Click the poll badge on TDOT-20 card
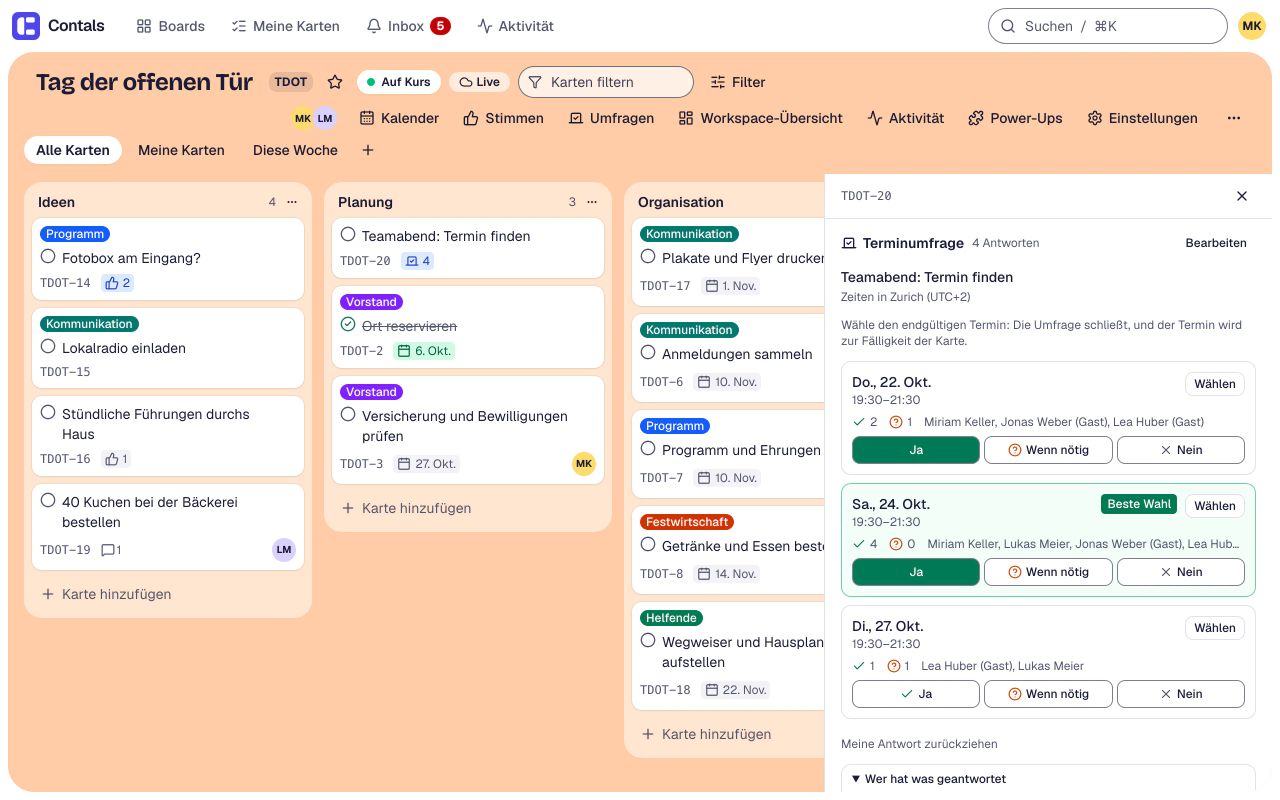1280x800 pixels. click(417, 261)
